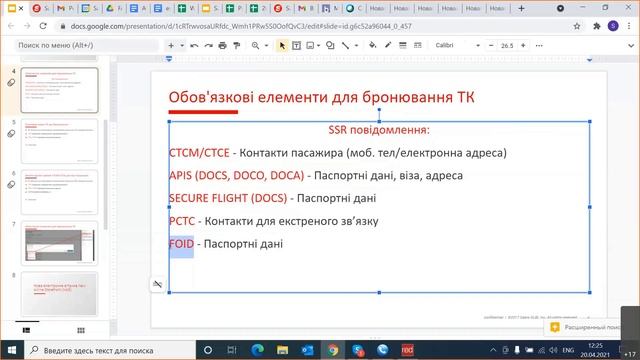The height and width of the screenshot is (360, 640).
Task: Open Calibri font family dropdown
Action: pos(457,45)
